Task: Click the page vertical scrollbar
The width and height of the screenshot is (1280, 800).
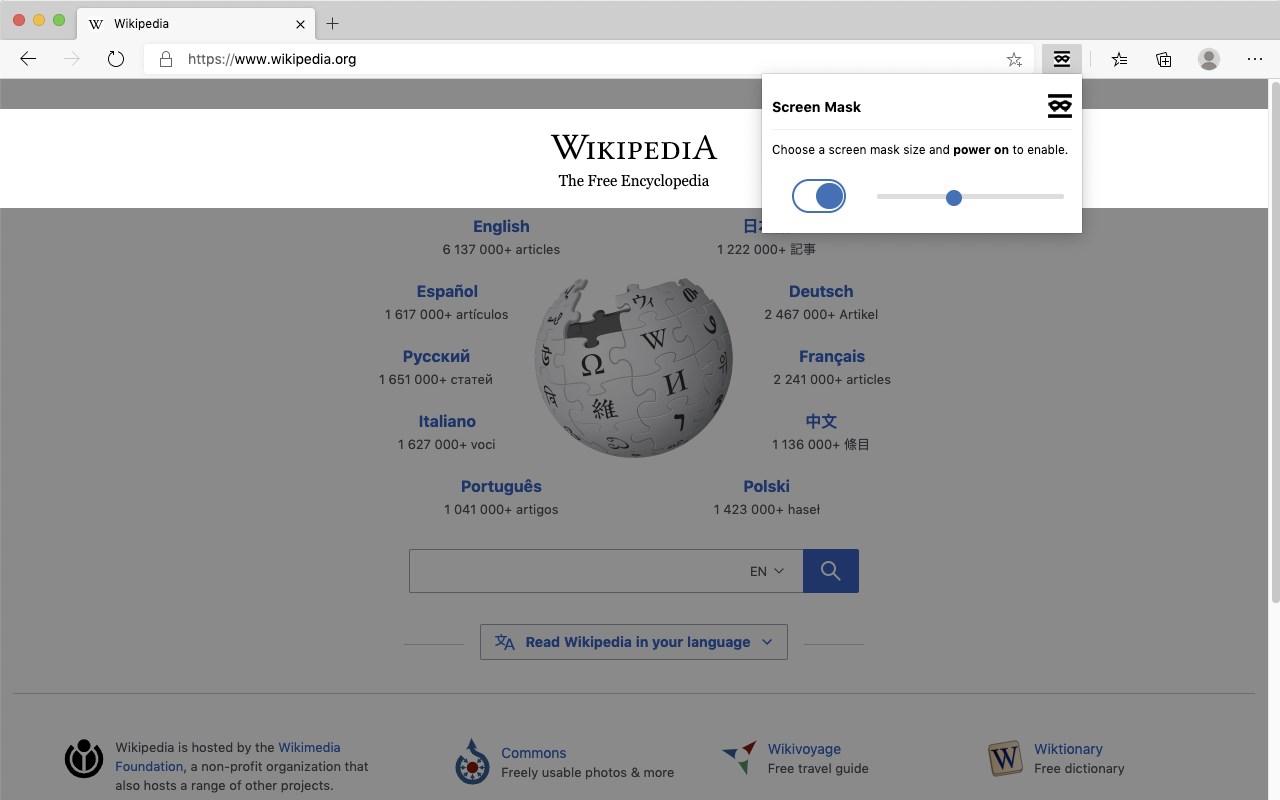Action: 1274,340
